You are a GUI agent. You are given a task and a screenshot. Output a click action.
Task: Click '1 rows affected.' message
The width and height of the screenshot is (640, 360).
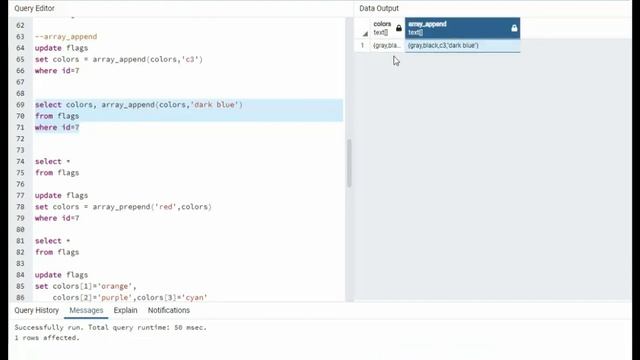47,338
